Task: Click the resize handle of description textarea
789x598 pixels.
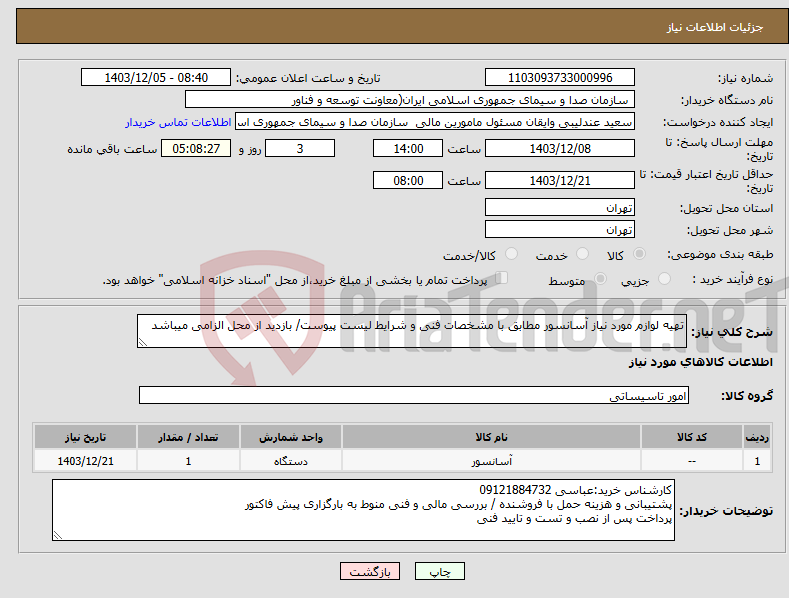Action: coord(142,342)
